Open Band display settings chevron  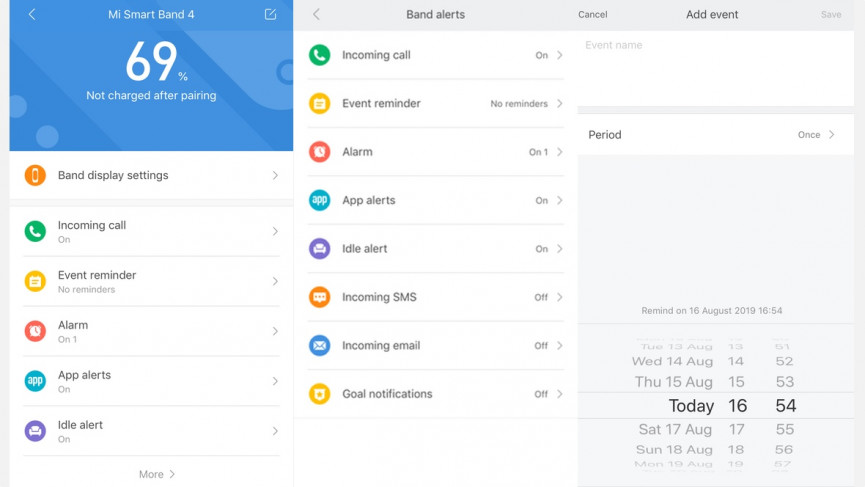click(x=275, y=175)
